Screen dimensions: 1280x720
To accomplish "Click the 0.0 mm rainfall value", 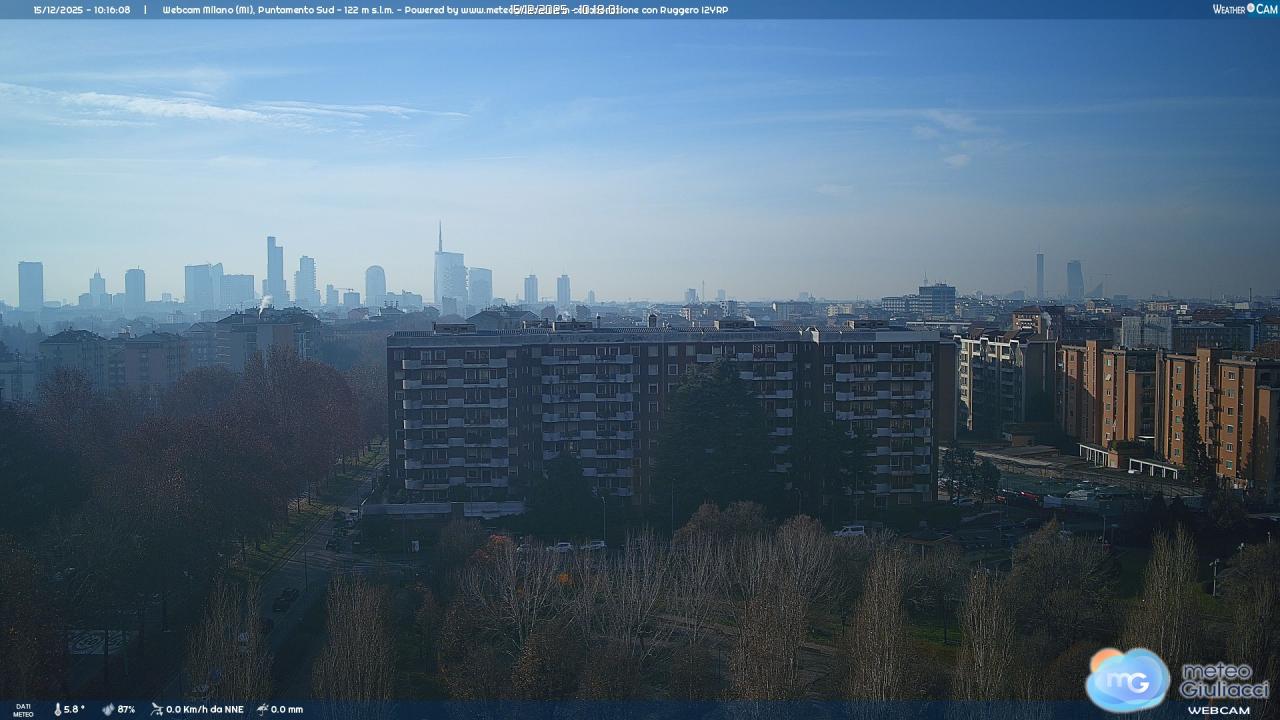I will 286,709.
